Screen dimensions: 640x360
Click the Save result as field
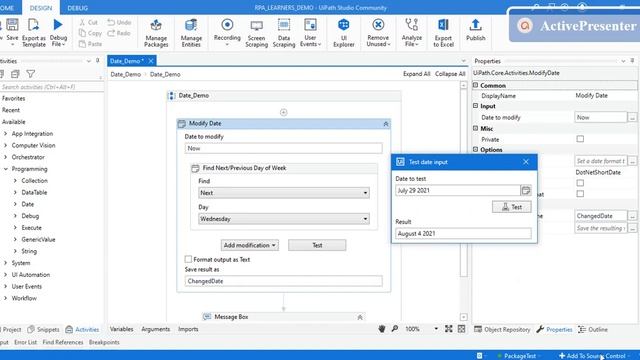(283, 281)
